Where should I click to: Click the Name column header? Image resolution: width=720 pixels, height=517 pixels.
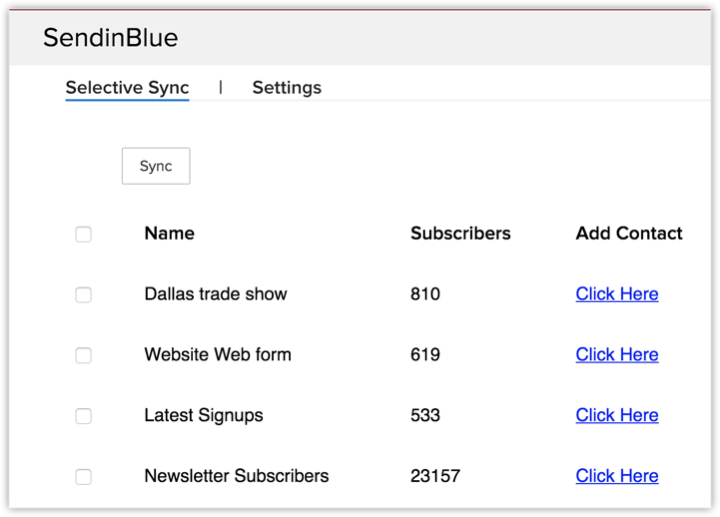click(x=169, y=233)
